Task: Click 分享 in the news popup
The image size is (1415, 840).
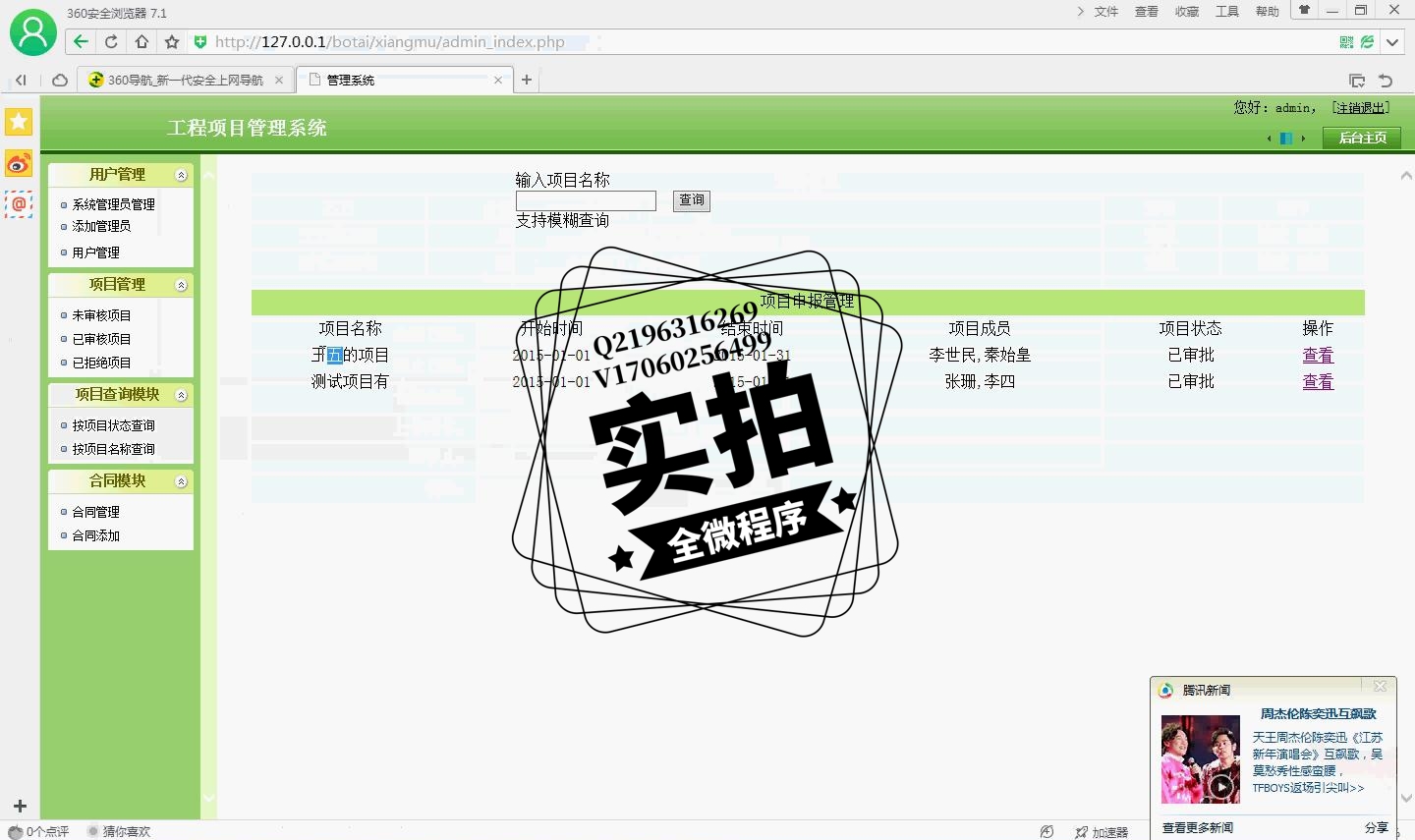Action: click(x=1377, y=828)
